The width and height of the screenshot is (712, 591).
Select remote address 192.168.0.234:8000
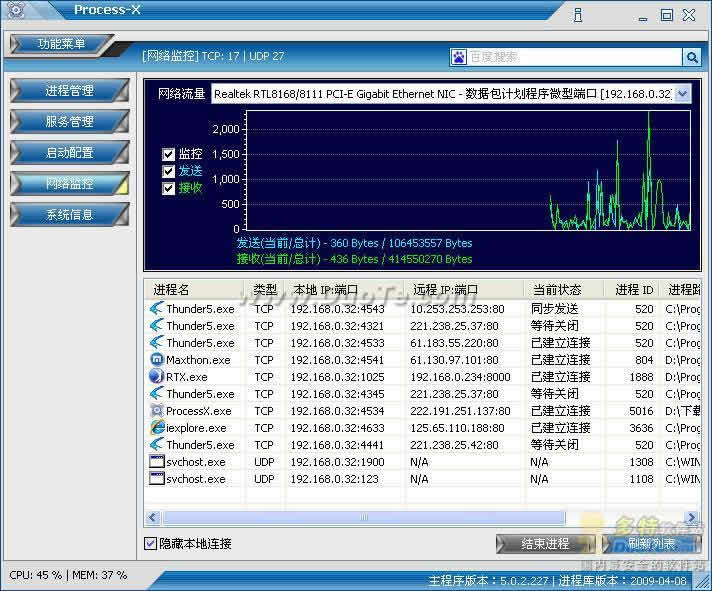pos(460,377)
